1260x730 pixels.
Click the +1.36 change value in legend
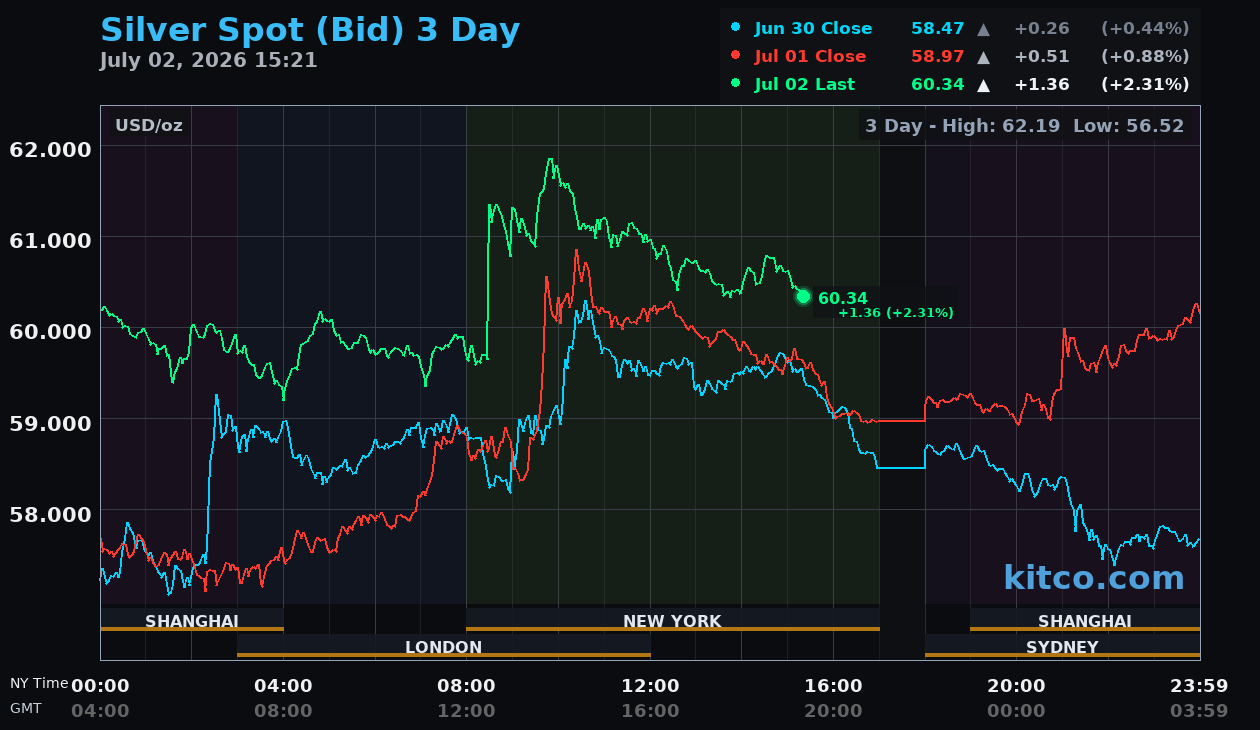1041,85
